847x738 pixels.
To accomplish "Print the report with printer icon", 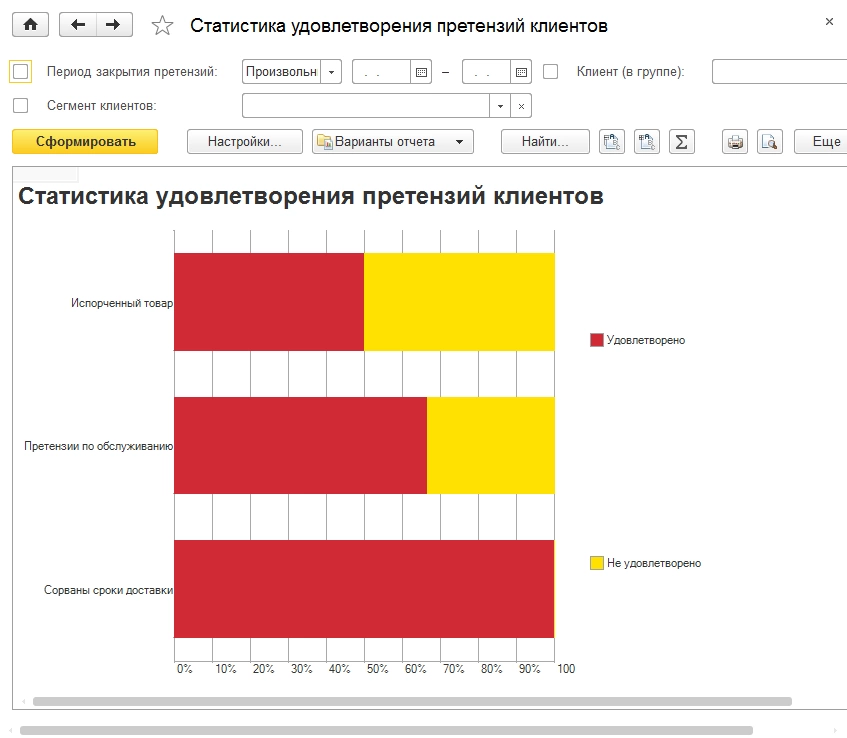I will (735, 142).
